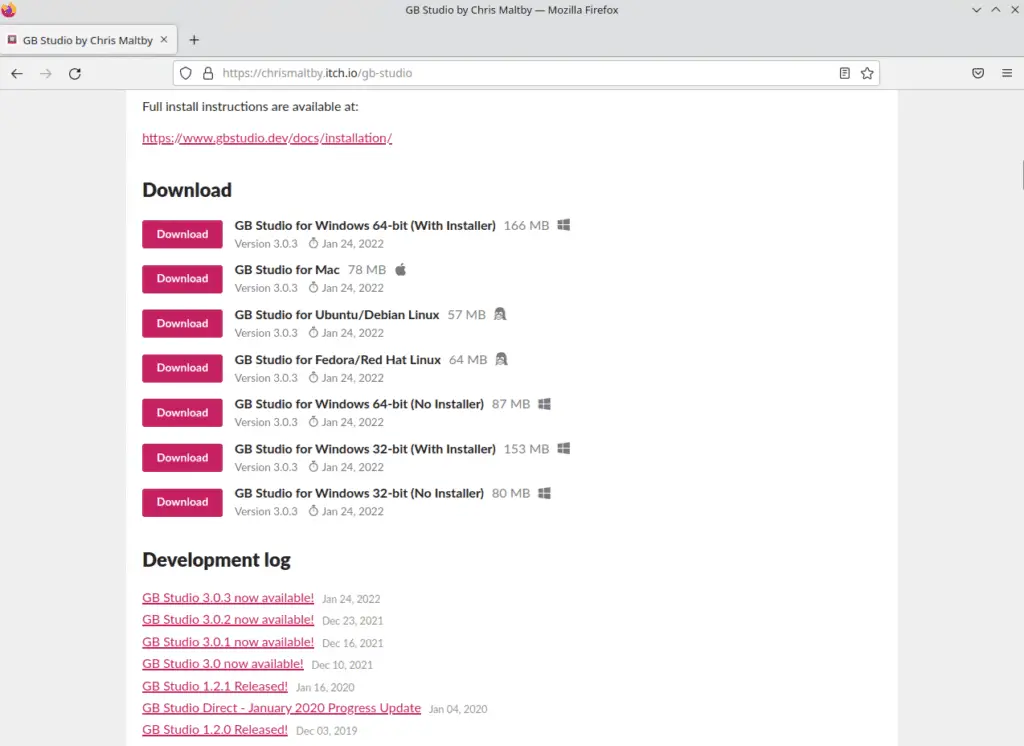The width and height of the screenshot is (1024, 746).
Task: Open January 2020 Progress Update post
Action: coord(281,708)
